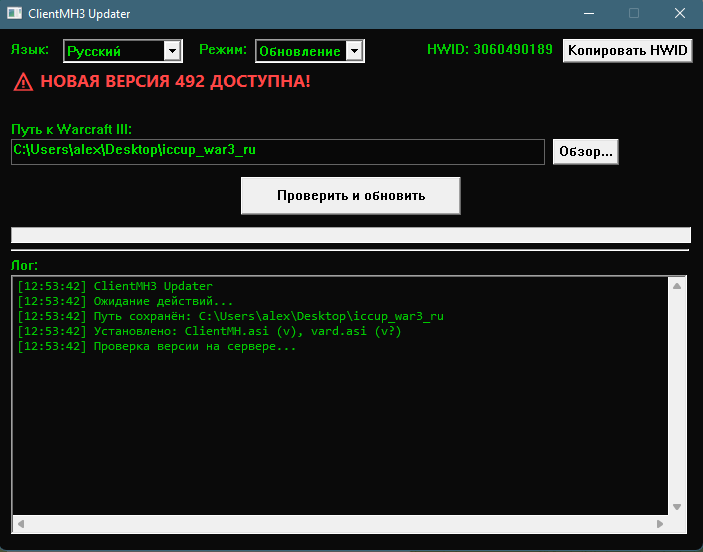The image size is (703, 552).
Task: Click the НОВАЯ ВЕРСИЯ 492 ДОСТУПНА! notice
Action: tap(175, 82)
